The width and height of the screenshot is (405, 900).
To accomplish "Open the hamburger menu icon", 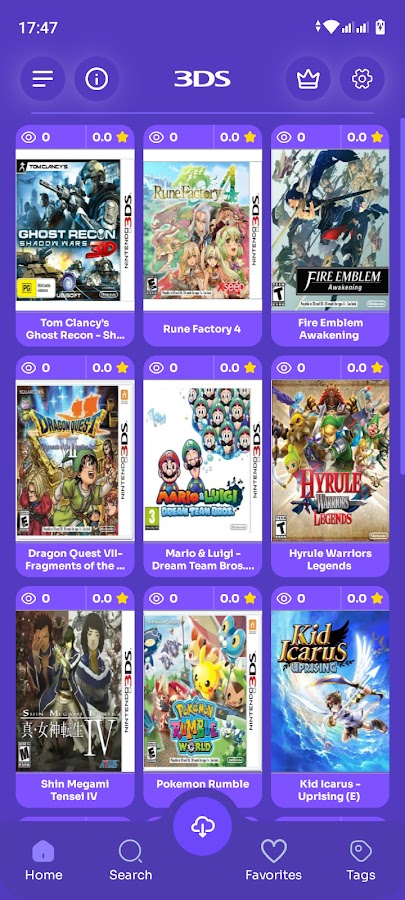I will (42, 79).
